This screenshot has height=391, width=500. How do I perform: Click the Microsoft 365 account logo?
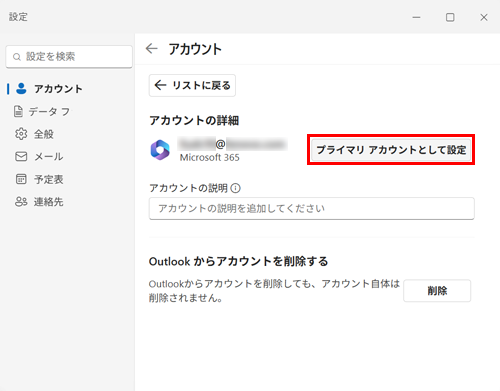pyautogui.click(x=160, y=150)
